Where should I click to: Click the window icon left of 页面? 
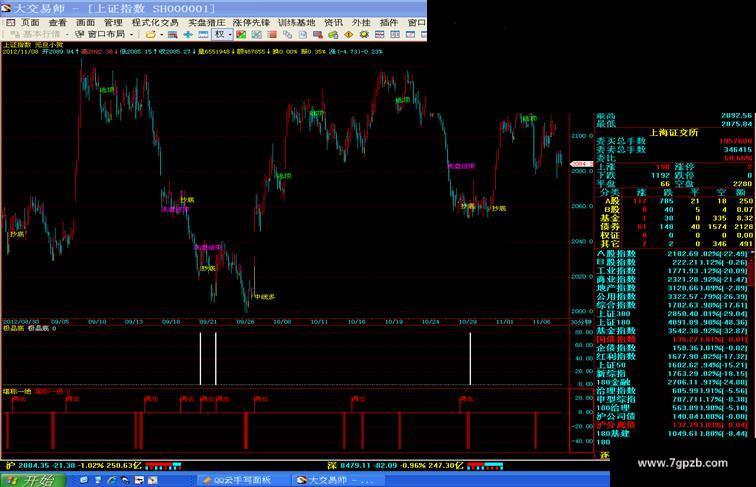[11, 23]
